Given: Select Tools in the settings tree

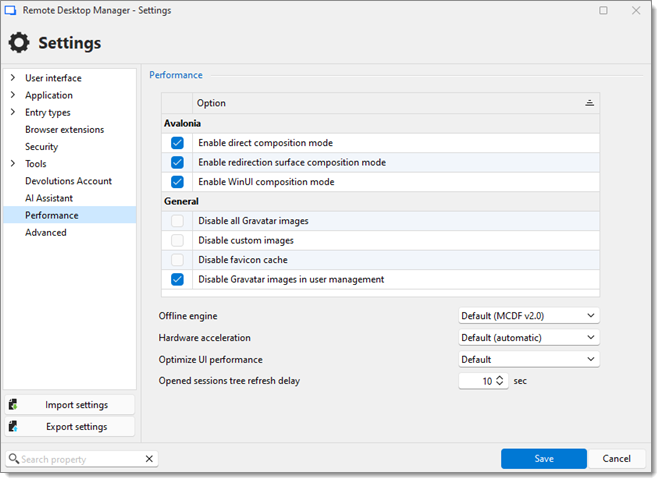Looking at the screenshot, I should tap(36, 164).
